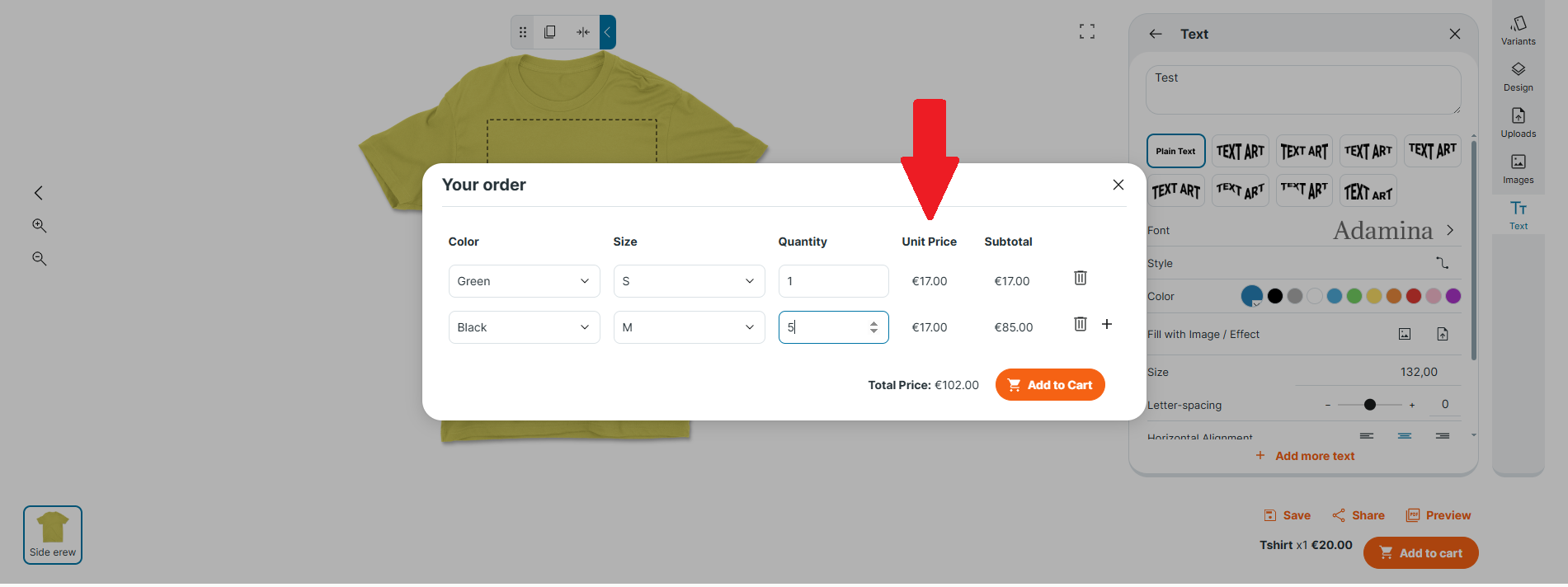Screen dimensions: 1568x587
Task: Save the T-shirt design
Action: tap(1288, 515)
